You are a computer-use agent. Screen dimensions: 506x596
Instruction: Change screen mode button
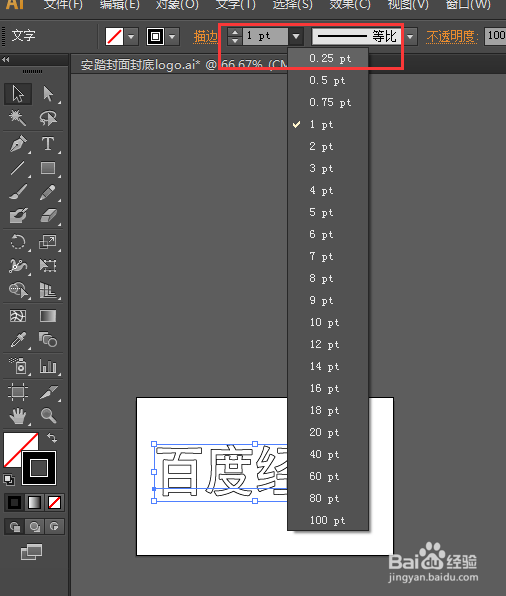pyautogui.click(x=31, y=552)
